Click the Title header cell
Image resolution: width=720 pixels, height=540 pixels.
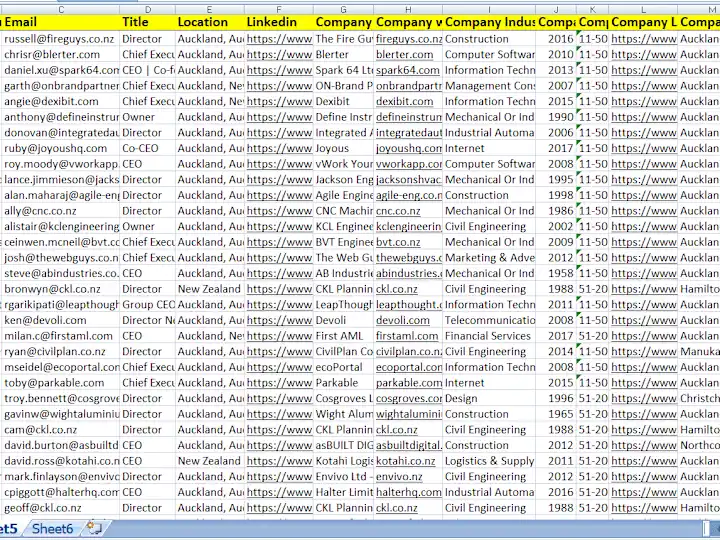(x=147, y=22)
